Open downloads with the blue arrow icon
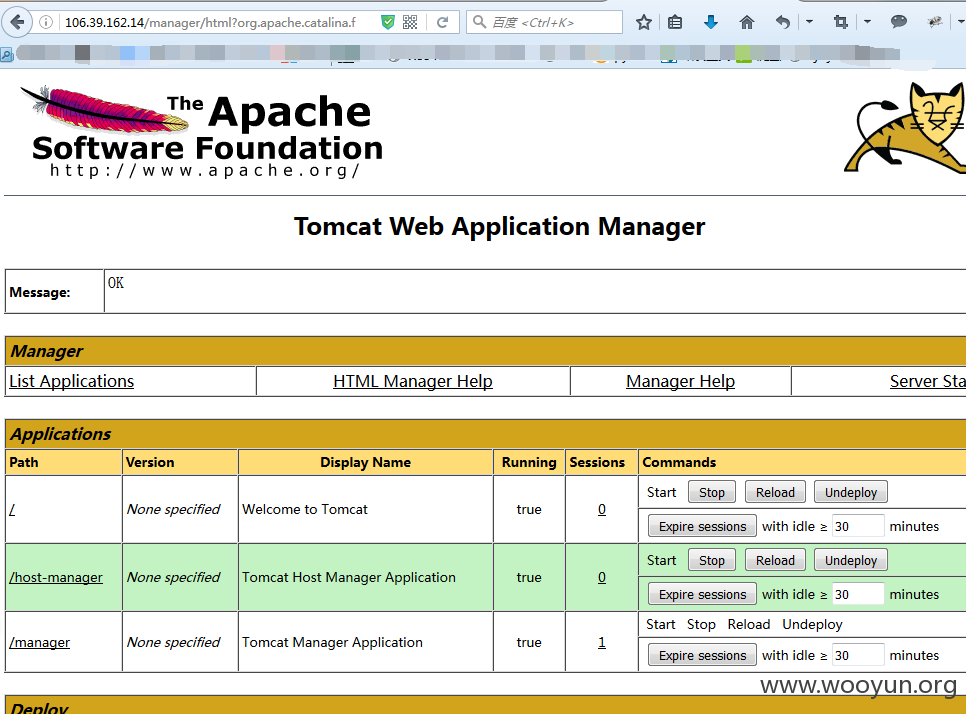The image size is (966, 714). (x=710, y=23)
